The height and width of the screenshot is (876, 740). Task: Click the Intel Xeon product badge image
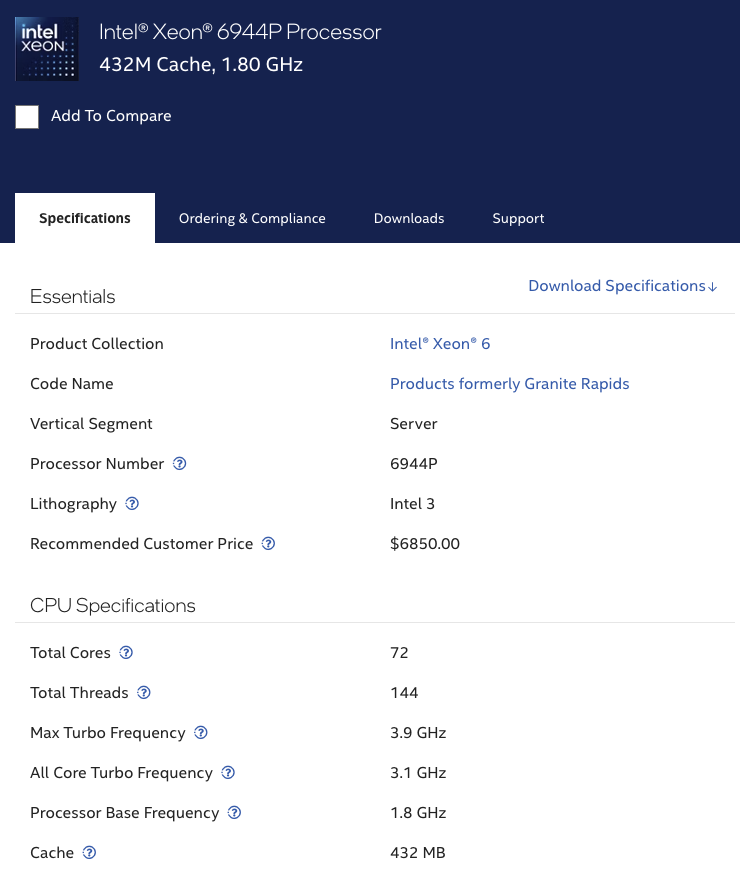46,49
